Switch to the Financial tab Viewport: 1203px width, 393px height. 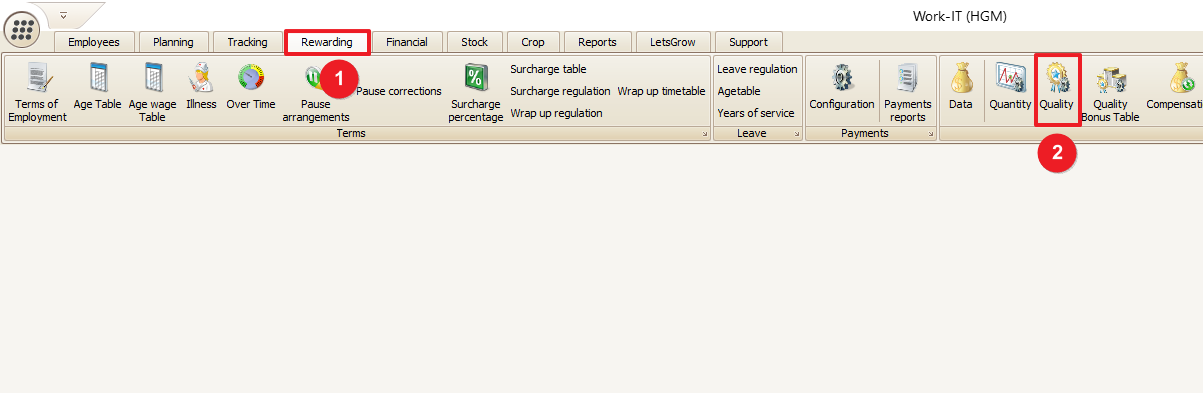tap(407, 42)
